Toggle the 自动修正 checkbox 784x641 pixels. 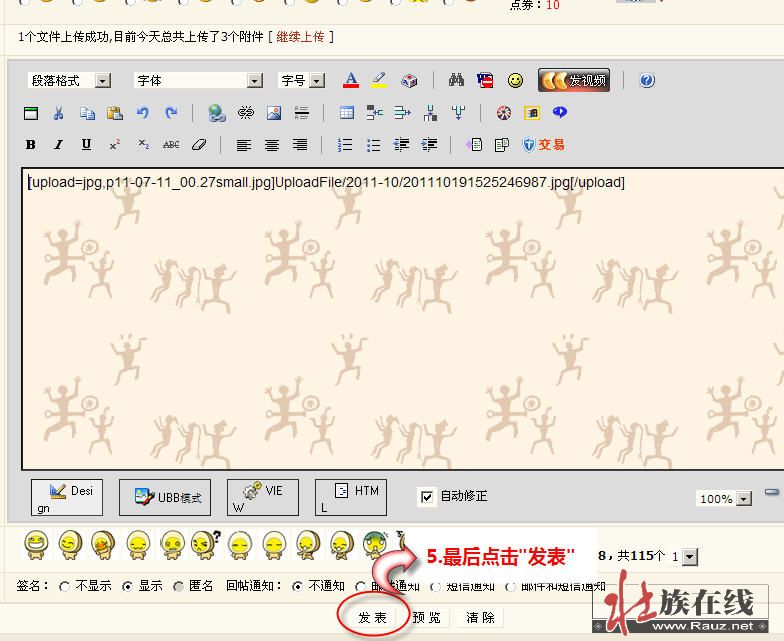(427, 496)
